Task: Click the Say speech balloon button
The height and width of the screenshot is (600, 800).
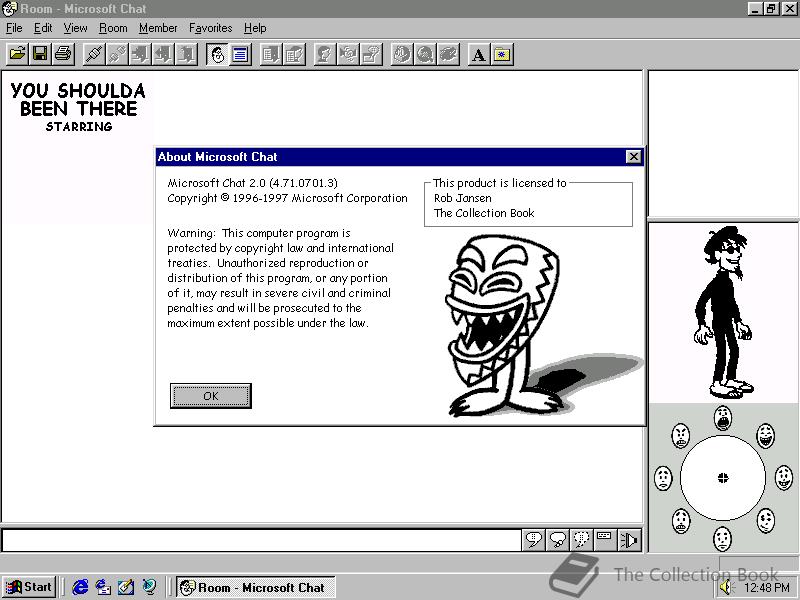Action: tap(534, 540)
